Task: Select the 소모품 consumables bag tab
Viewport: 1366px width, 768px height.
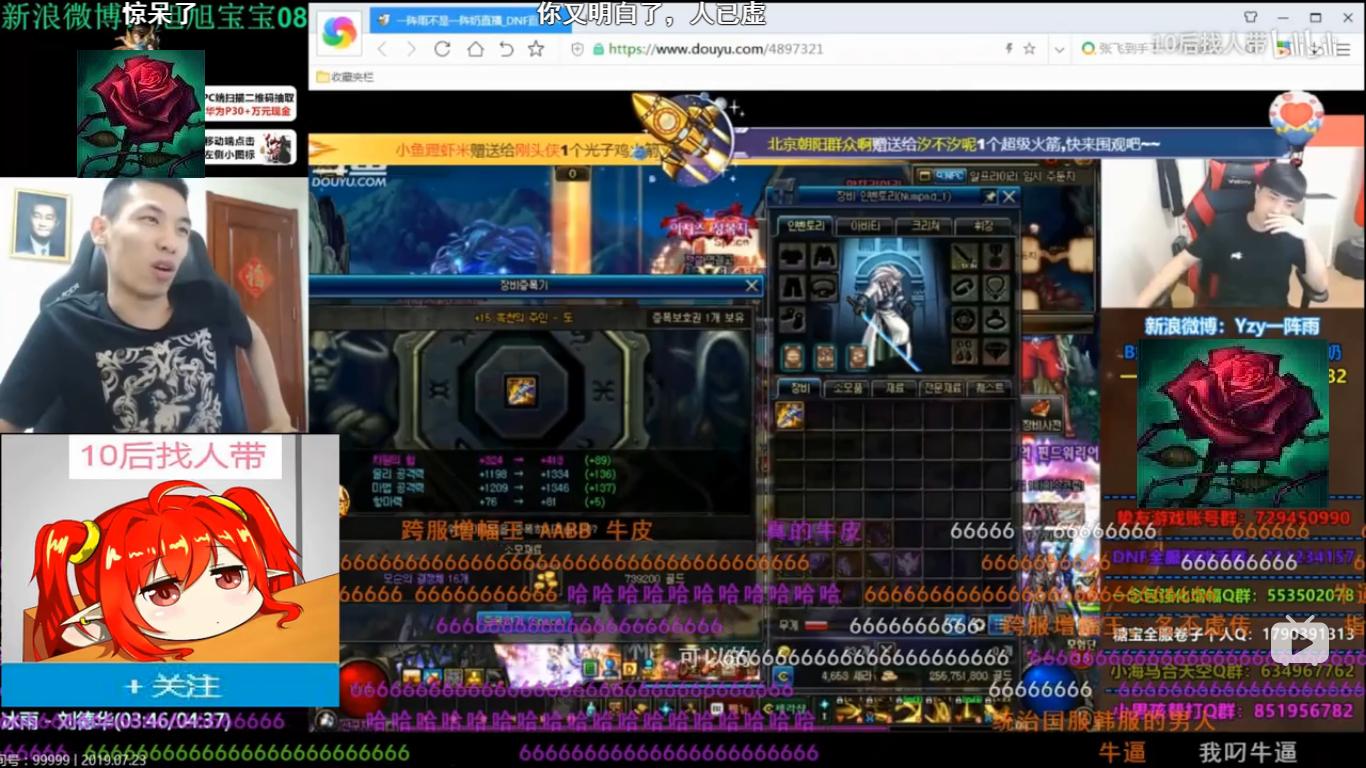Action: [x=846, y=388]
